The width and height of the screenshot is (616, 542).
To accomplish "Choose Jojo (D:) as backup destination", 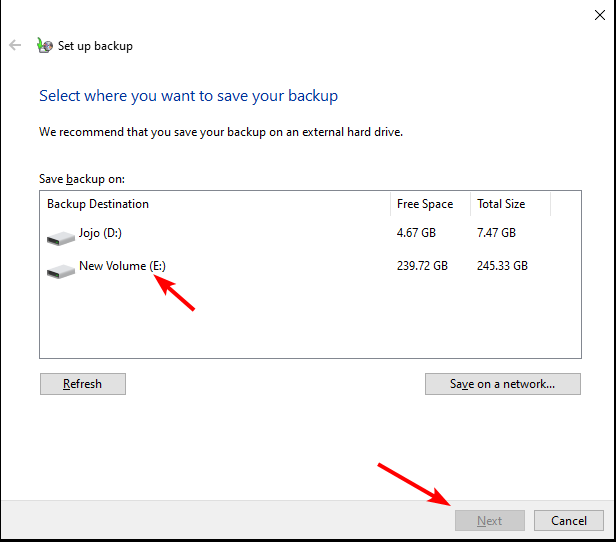I will 100,233.
